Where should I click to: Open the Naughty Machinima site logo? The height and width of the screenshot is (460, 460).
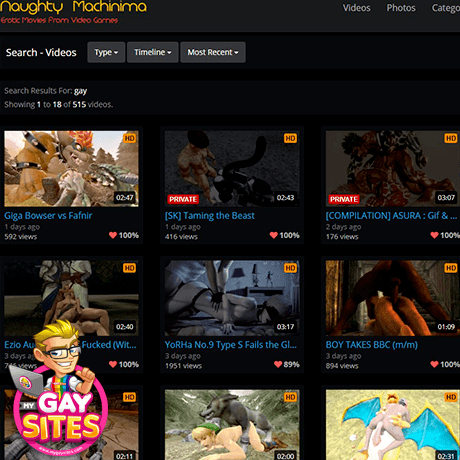tap(73, 12)
